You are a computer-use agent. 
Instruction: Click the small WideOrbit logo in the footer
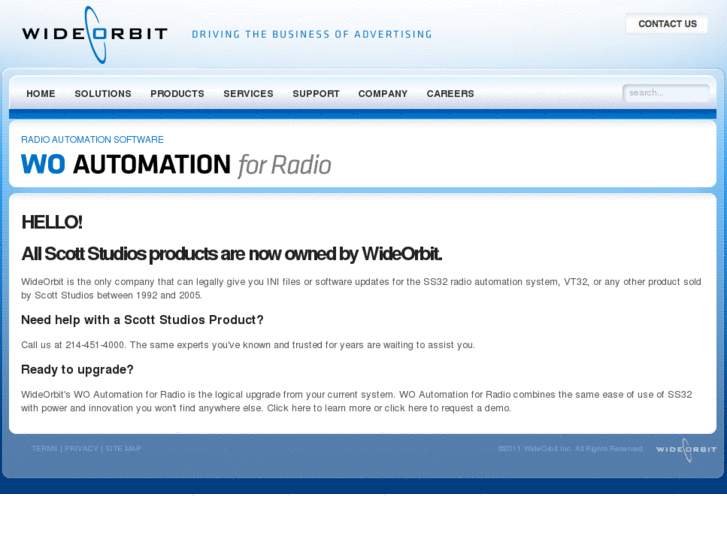tap(686, 450)
